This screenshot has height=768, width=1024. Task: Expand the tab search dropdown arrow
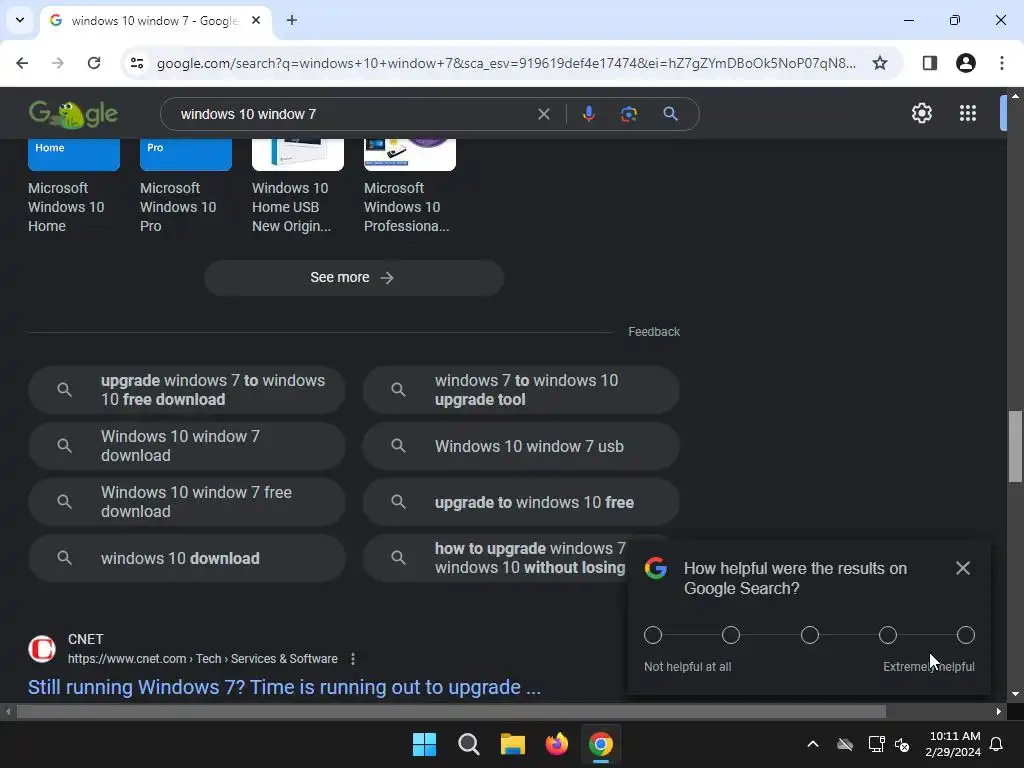point(20,20)
